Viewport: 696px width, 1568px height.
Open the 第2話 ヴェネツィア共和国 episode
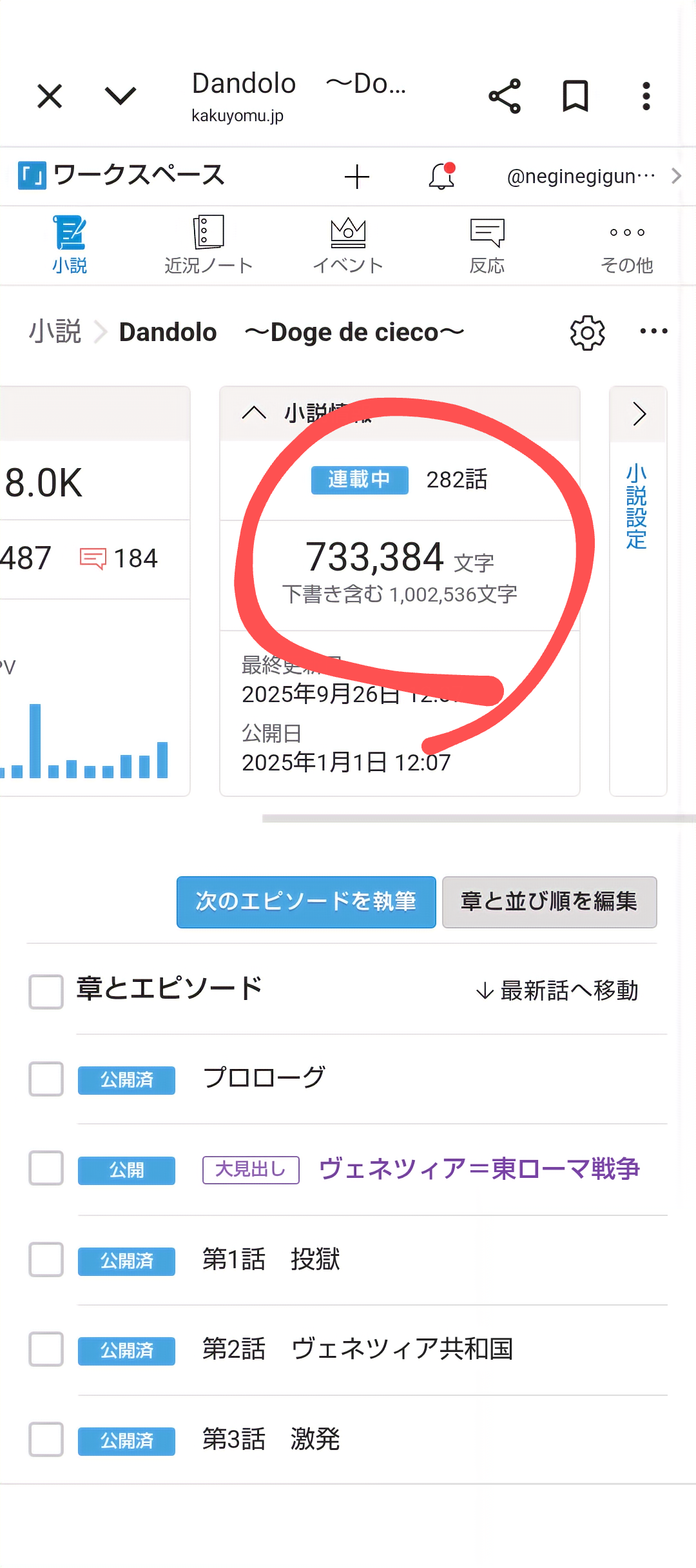tap(358, 1349)
